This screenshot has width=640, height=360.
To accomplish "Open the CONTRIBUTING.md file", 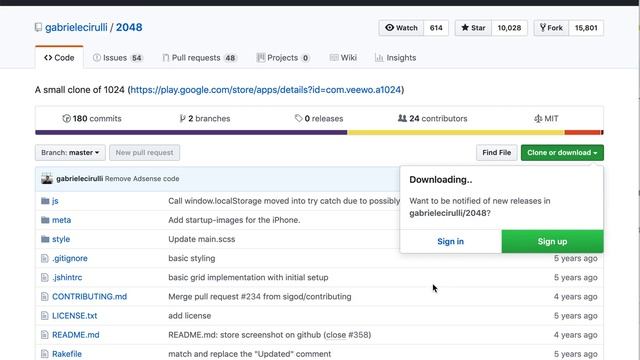I will tap(89, 297).
